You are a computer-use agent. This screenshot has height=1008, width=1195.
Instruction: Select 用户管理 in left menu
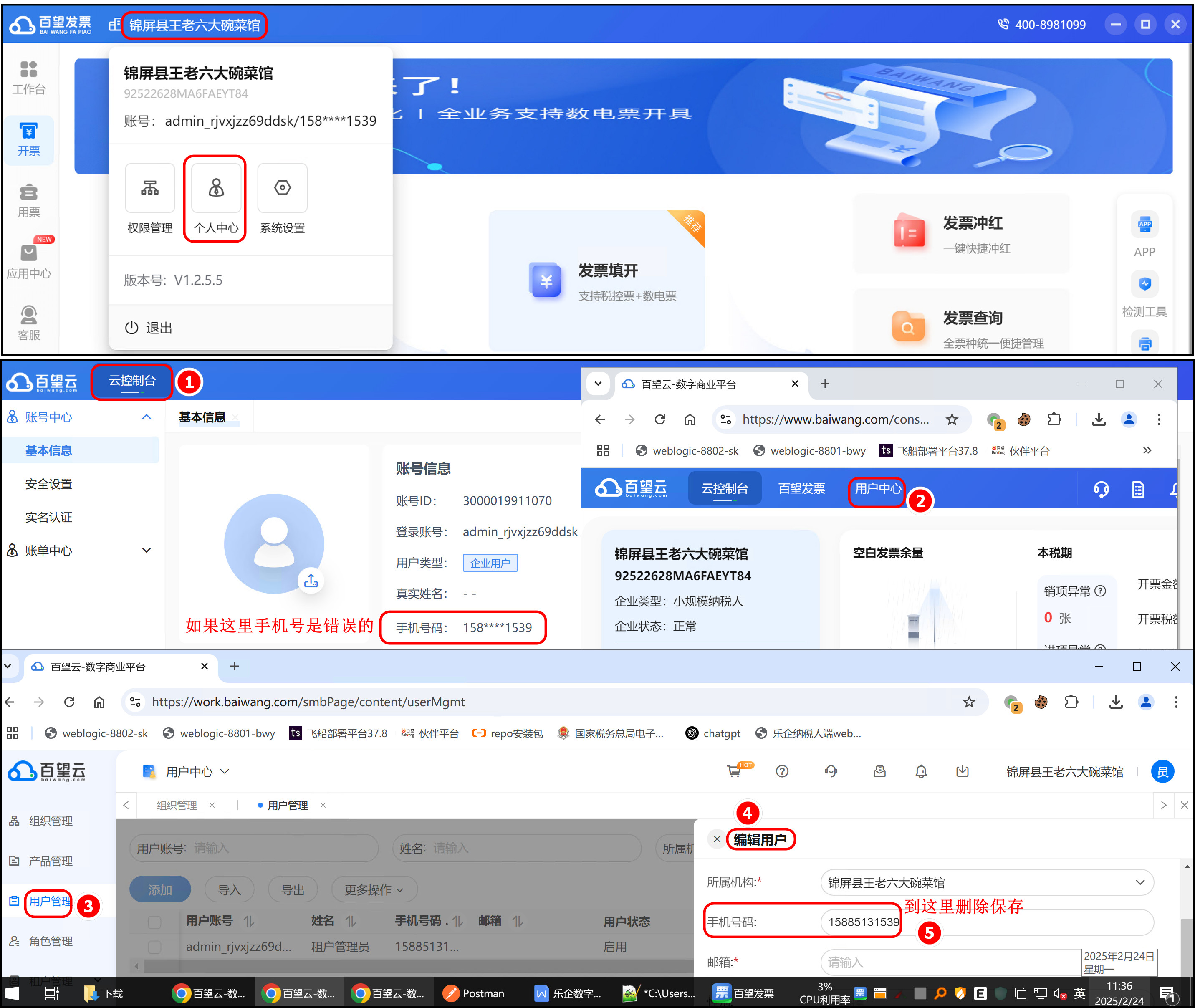click(x=50, y=901)
